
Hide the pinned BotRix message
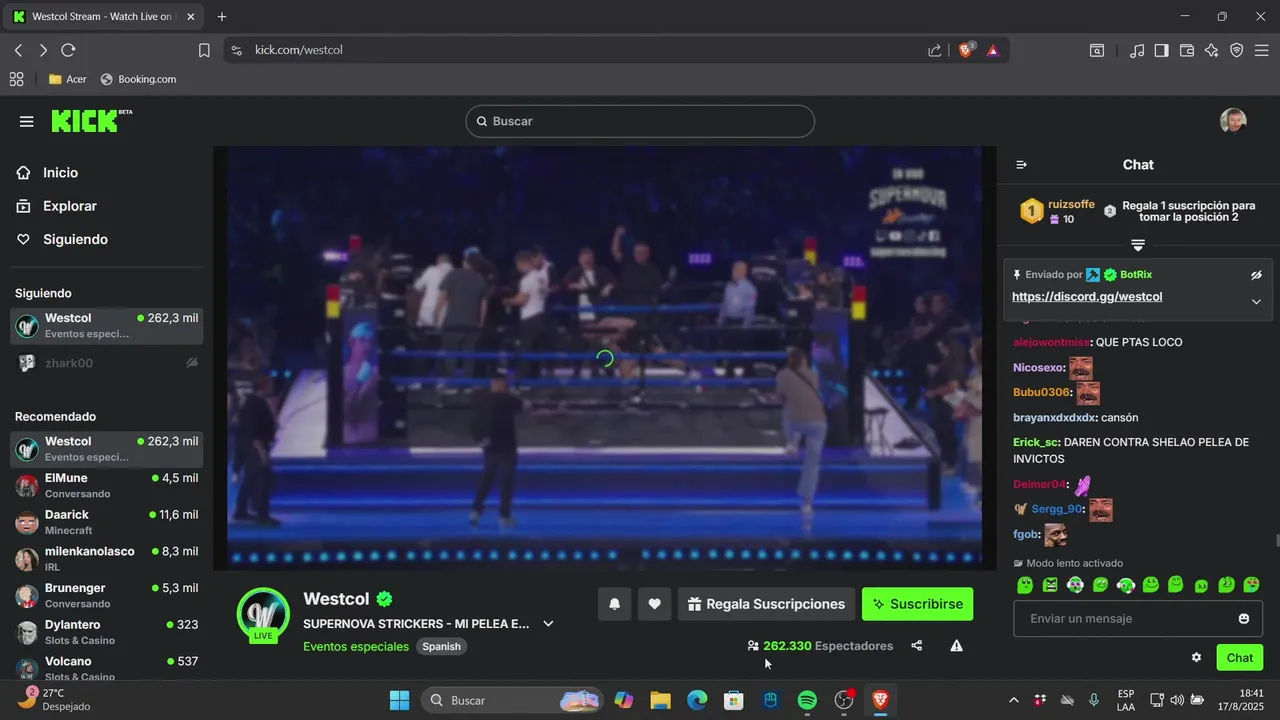(1257, 275)
